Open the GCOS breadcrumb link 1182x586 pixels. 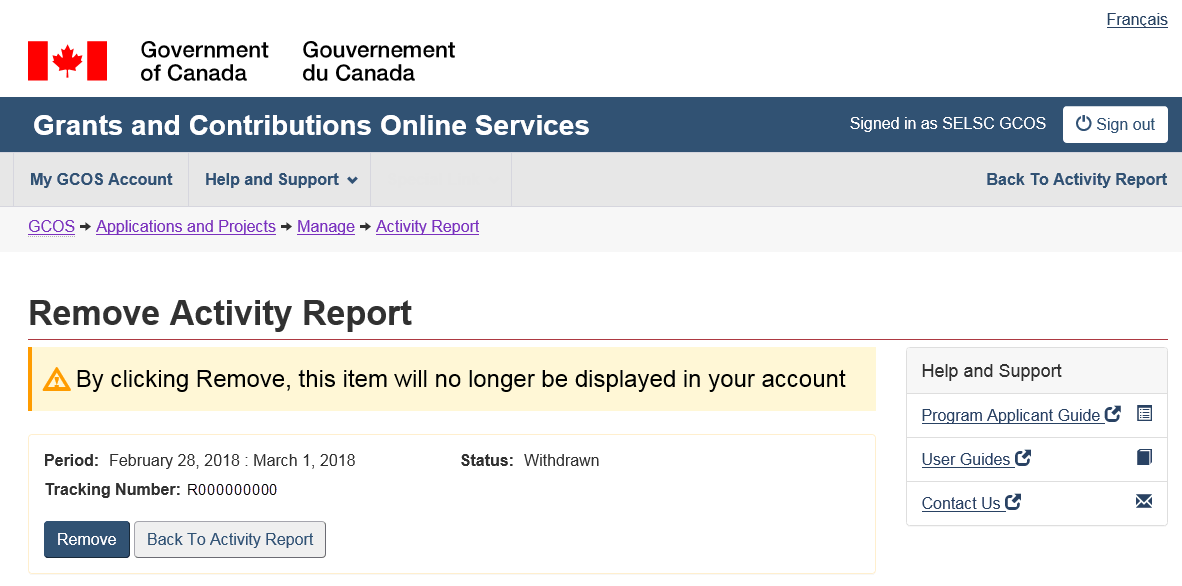click(51, 227)
